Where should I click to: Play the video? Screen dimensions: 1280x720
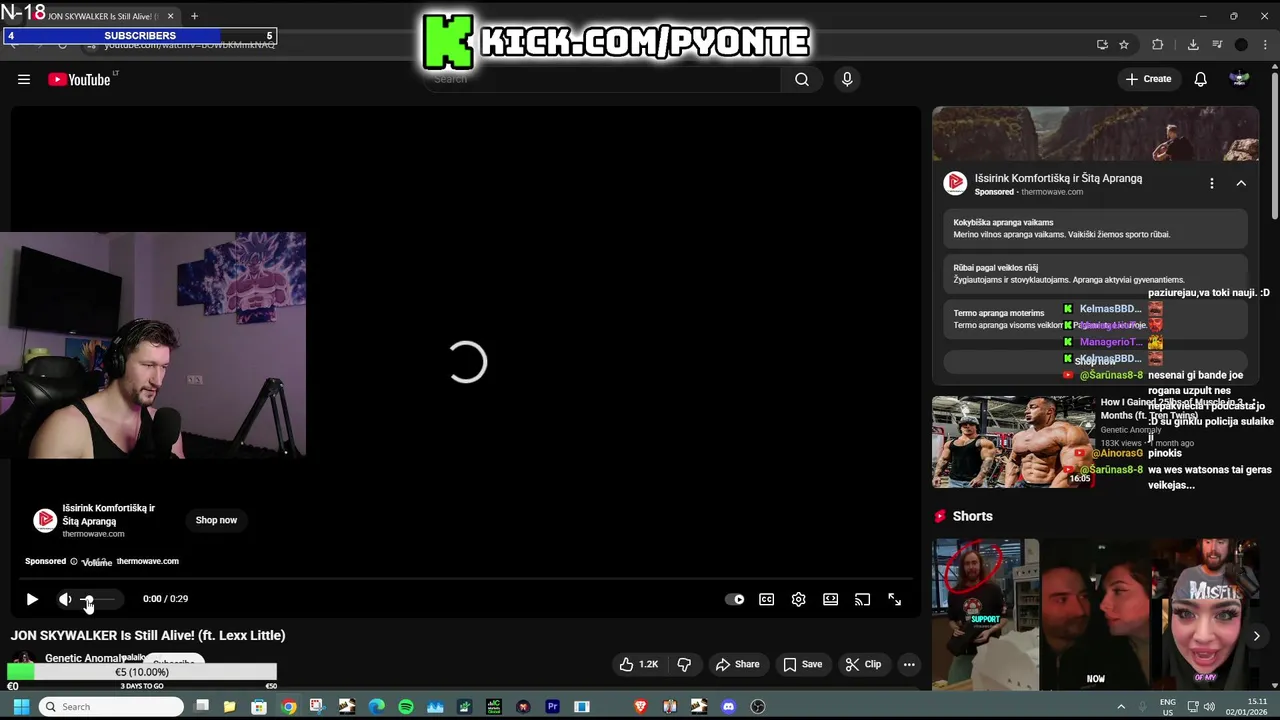pyautogui.click(x=32, y=599)
